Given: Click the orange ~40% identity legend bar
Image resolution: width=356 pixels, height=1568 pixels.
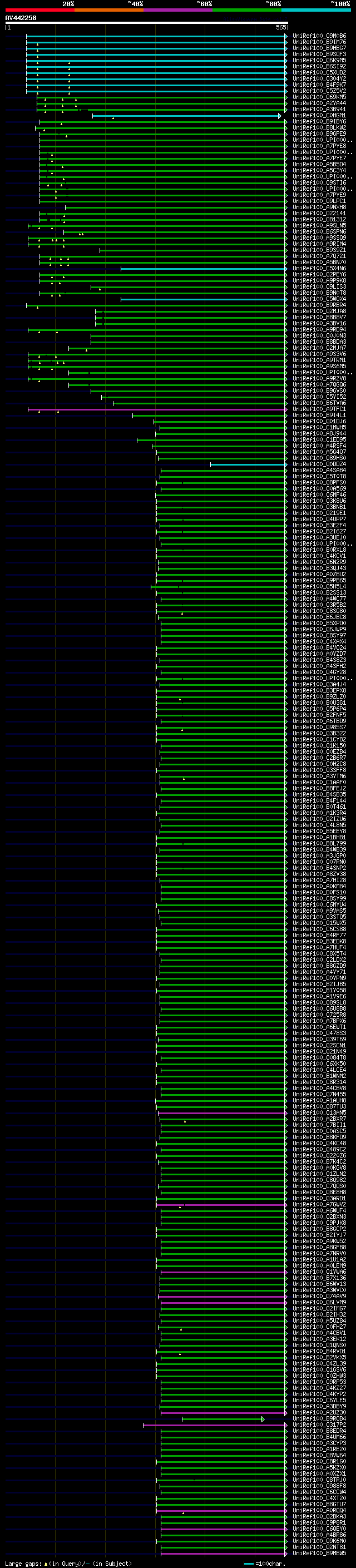Looking at the screenshot, I should coord(109,10).
